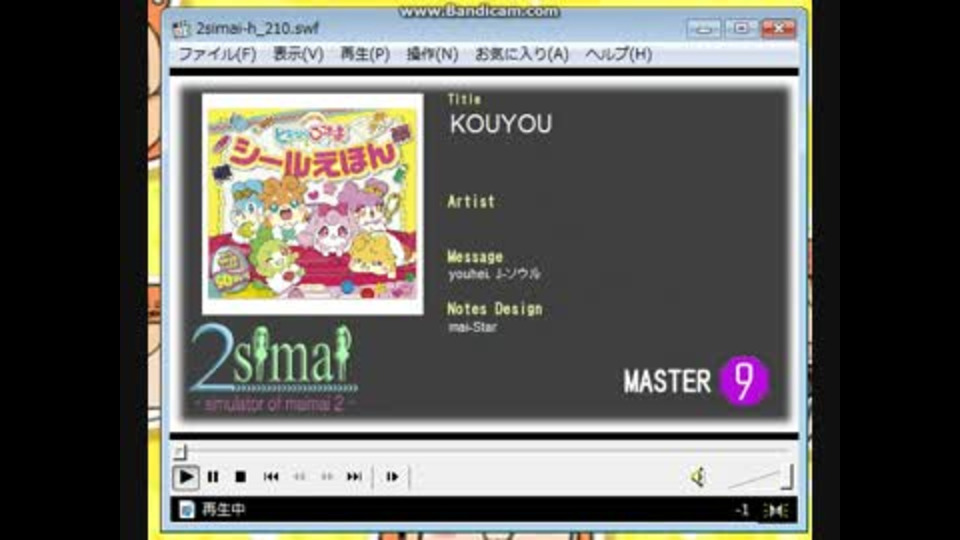Skip to the next track
Screen dimensions: 960x540
[x=354, y=477]
